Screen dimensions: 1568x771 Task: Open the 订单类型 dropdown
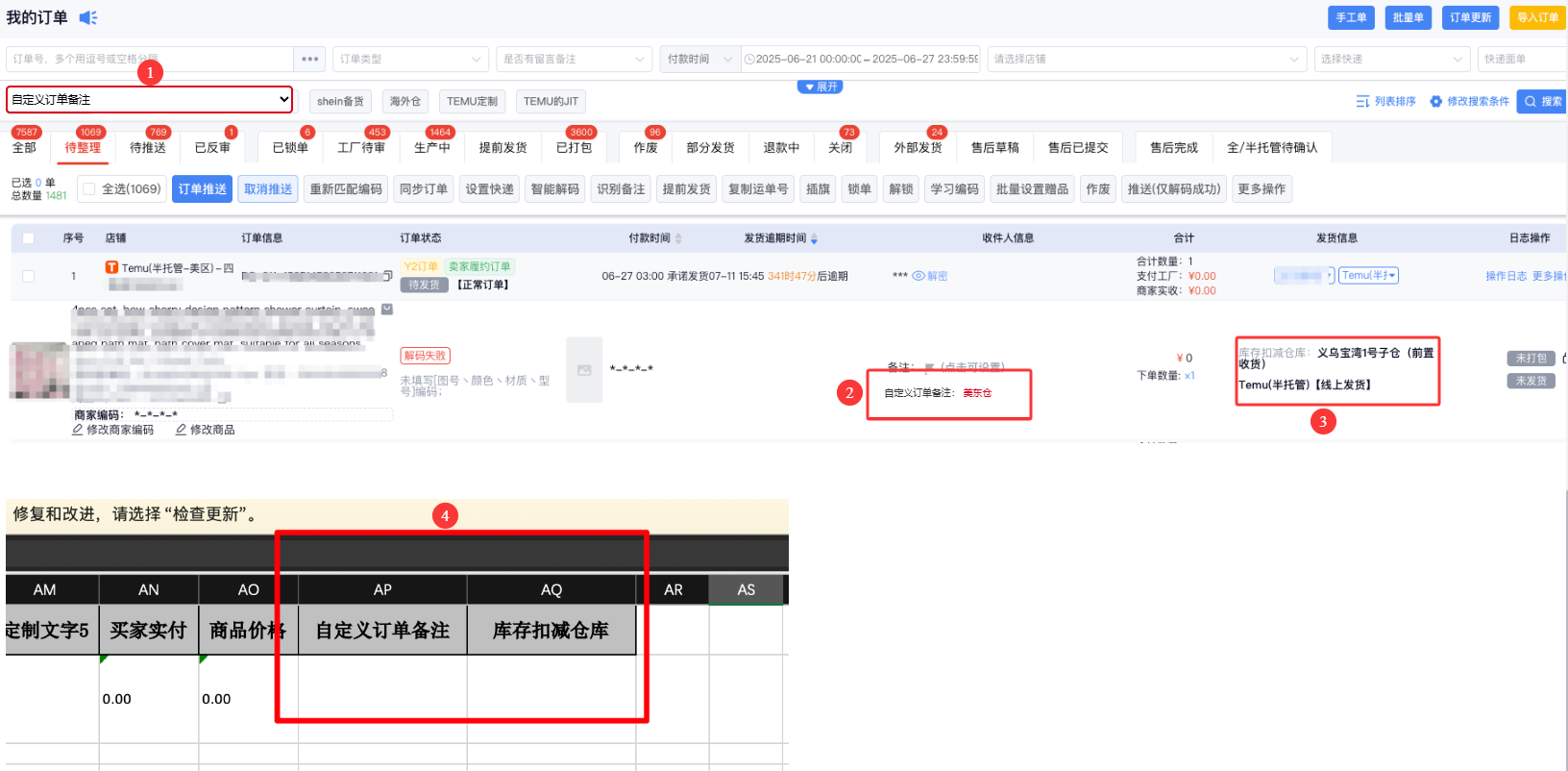(x=410, y=59)
